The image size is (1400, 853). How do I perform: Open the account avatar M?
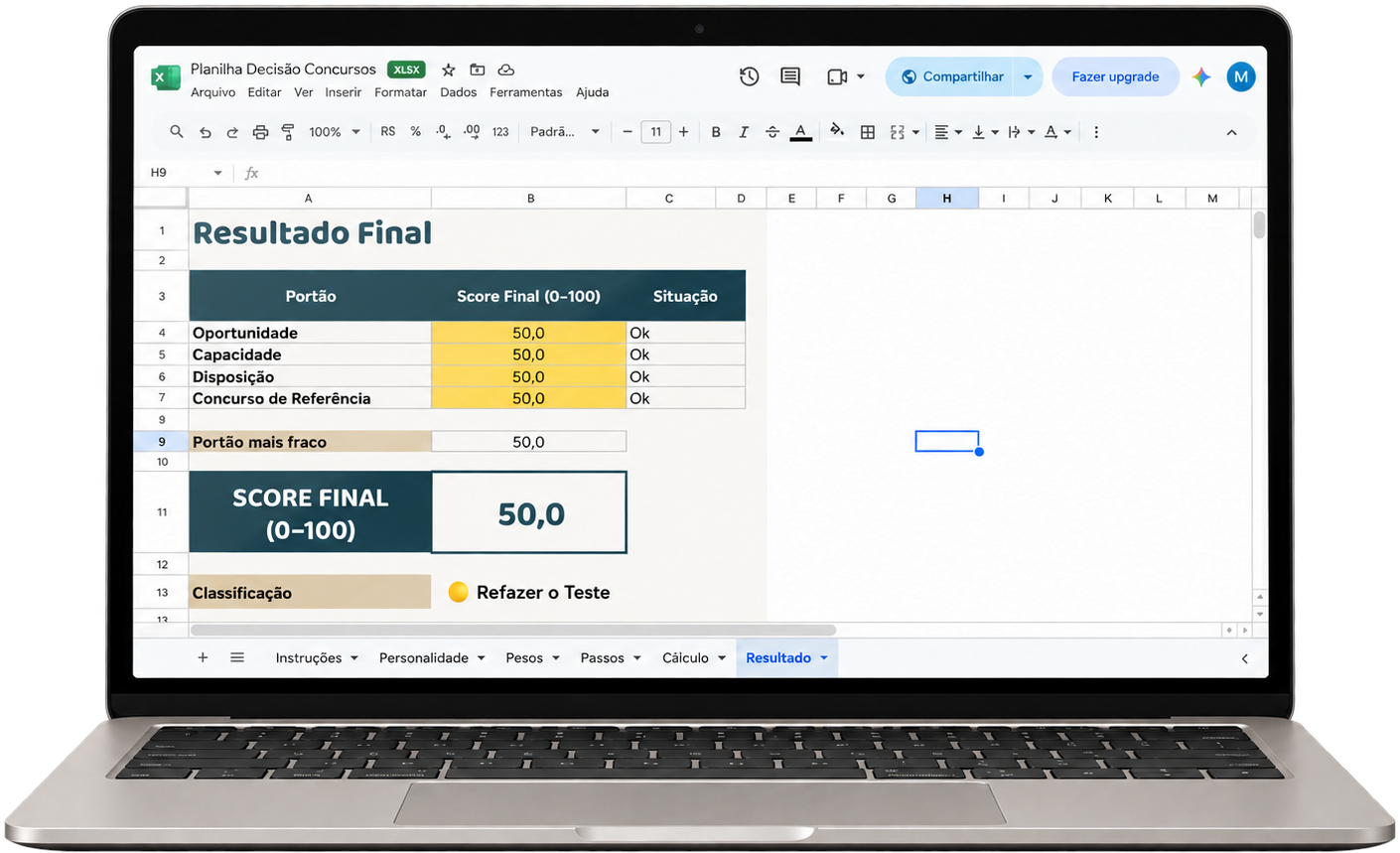tap(1241, 76)
